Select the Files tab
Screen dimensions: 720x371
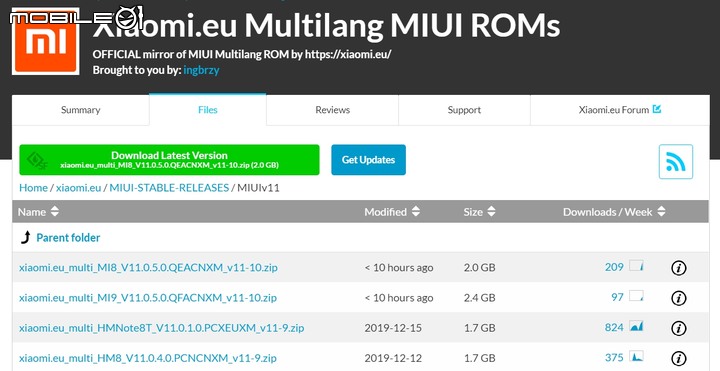208,110
